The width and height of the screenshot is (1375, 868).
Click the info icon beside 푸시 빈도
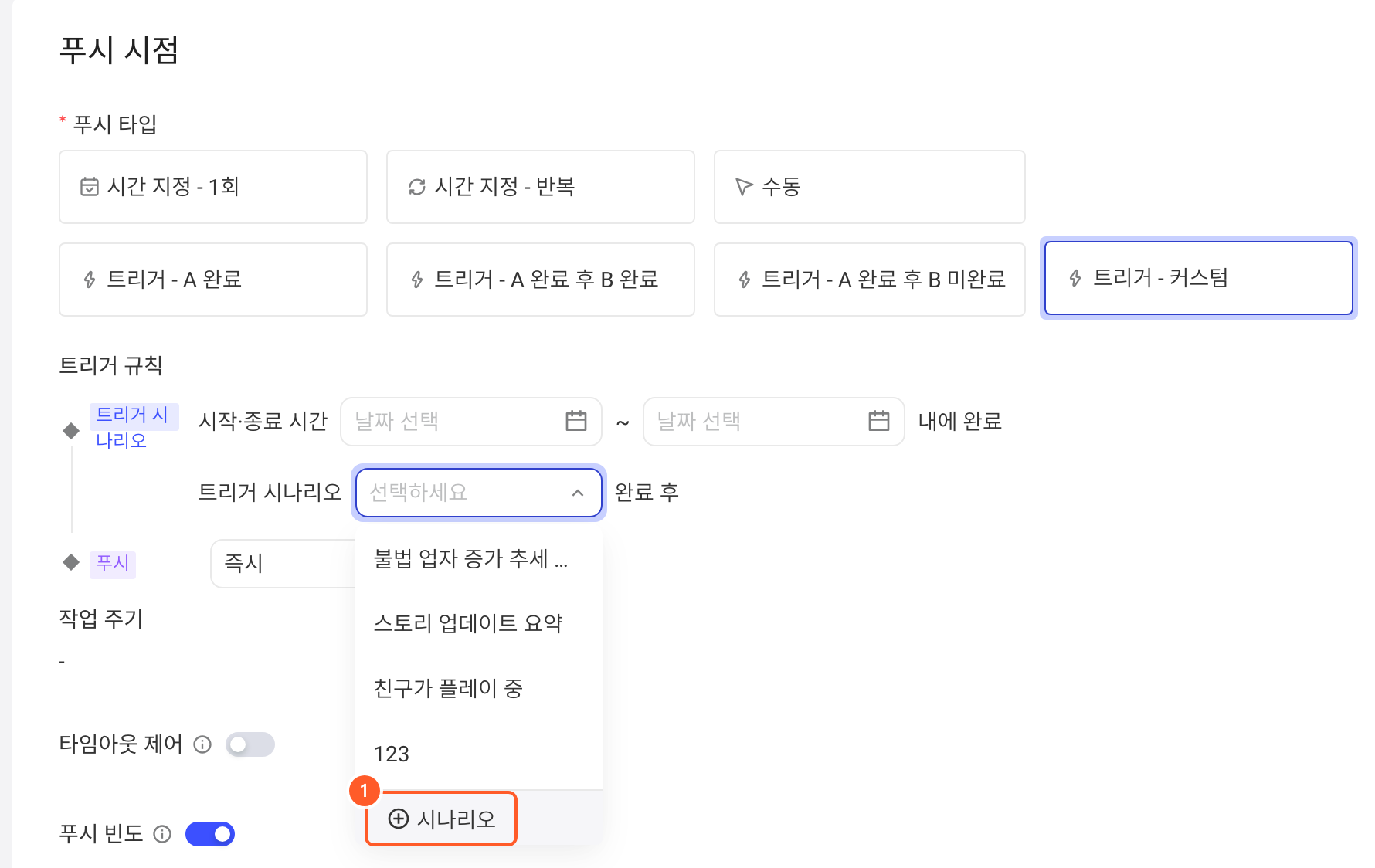(162, 834)
